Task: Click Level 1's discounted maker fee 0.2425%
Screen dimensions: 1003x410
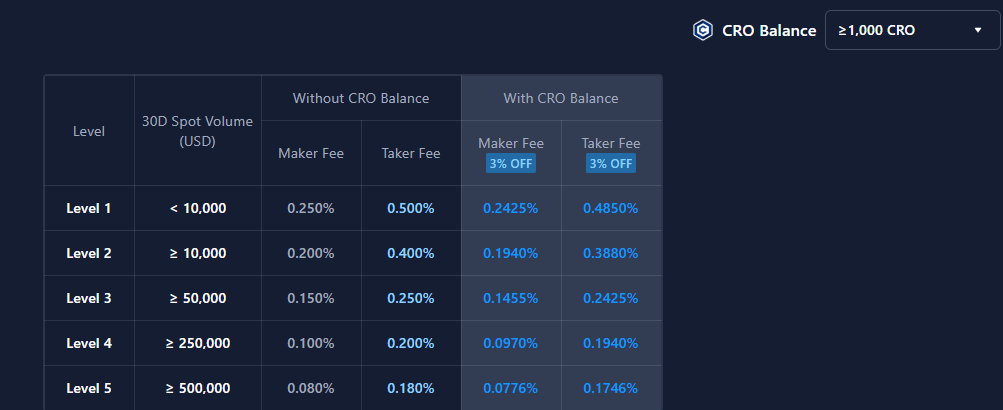Action: 511,208
